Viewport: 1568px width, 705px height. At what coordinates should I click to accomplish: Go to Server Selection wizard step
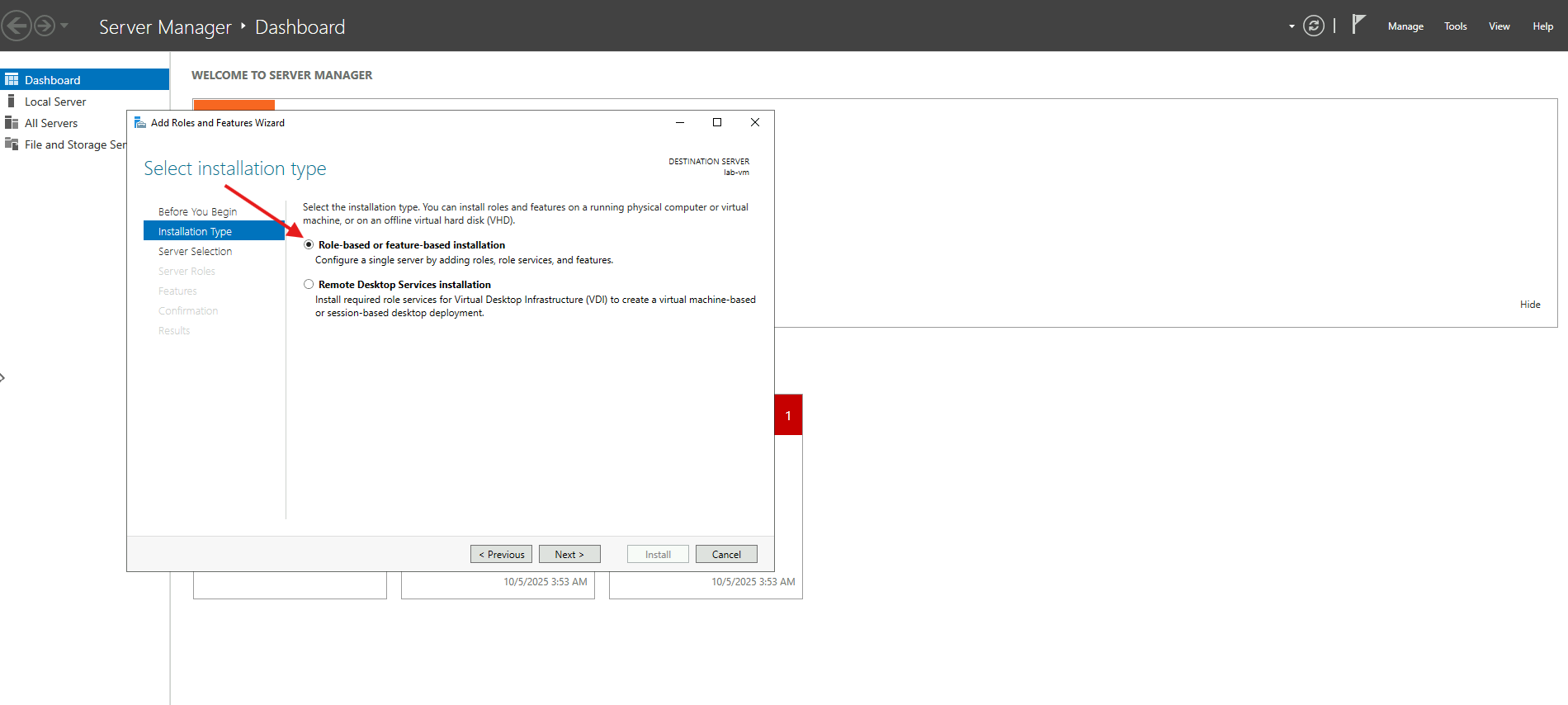tap(195, 251)
